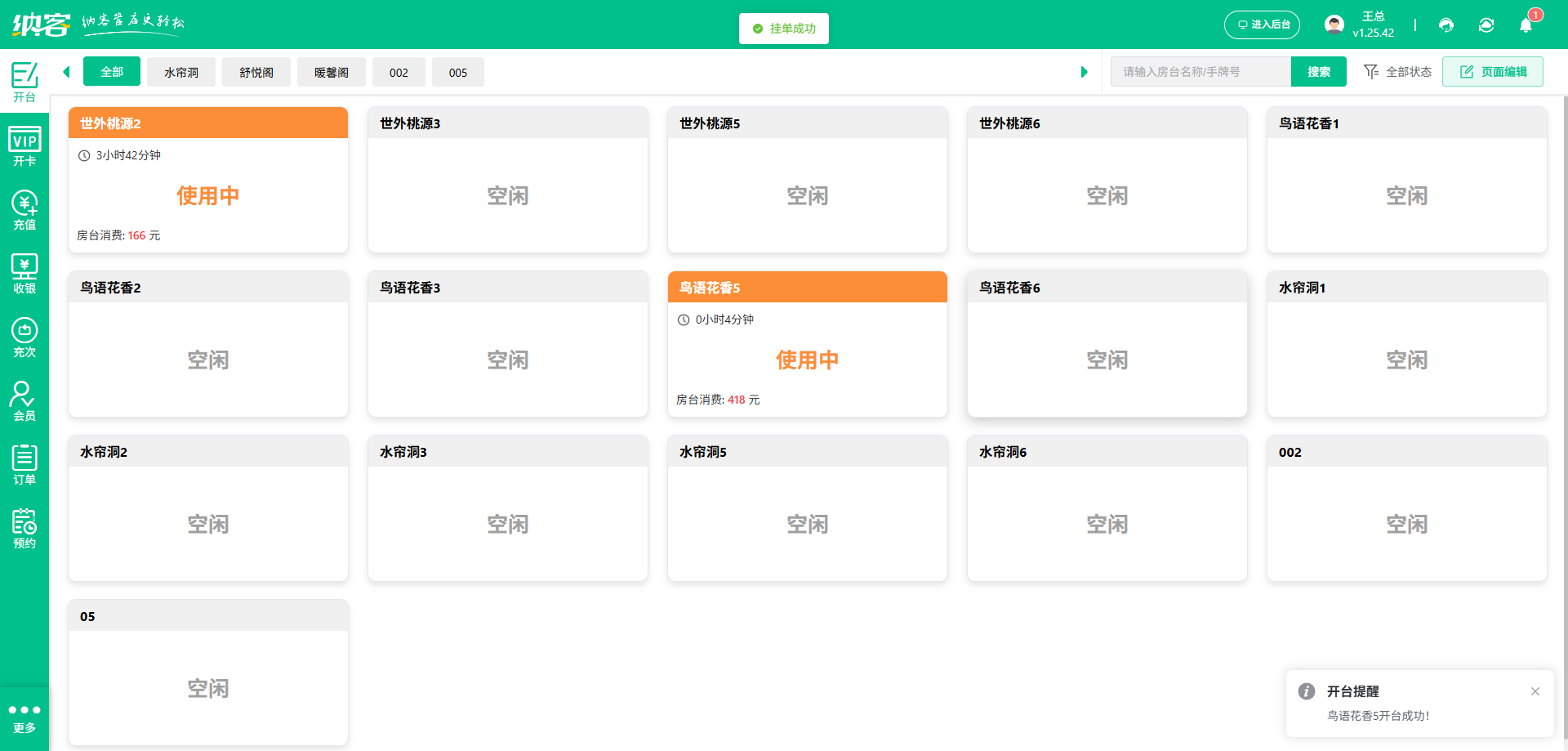The image size is (1568, 751).
Task: Open the 会员 member management icon
Action: click(x=24, y=400)
